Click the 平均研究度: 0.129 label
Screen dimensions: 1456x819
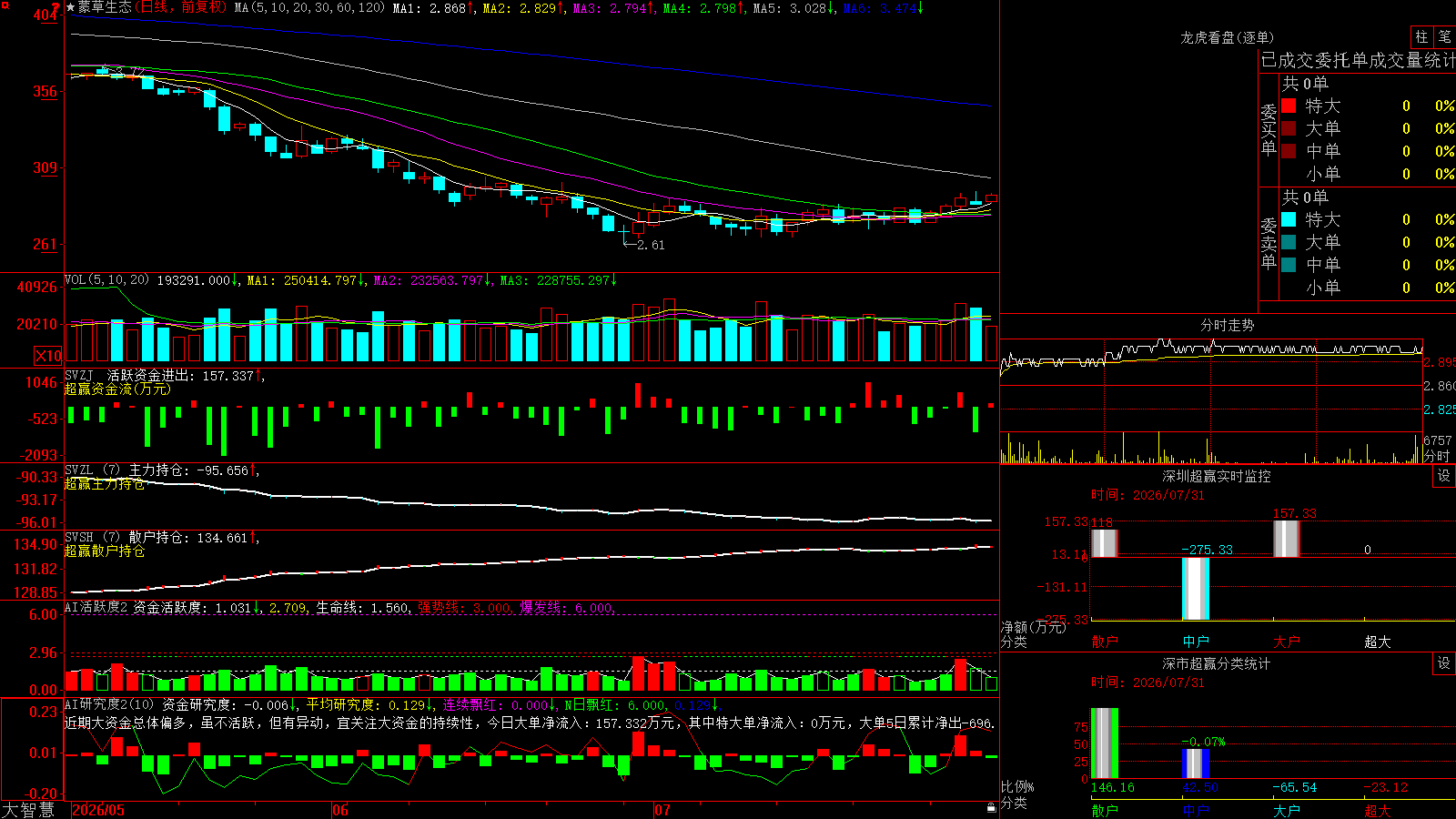coord(370,704)
